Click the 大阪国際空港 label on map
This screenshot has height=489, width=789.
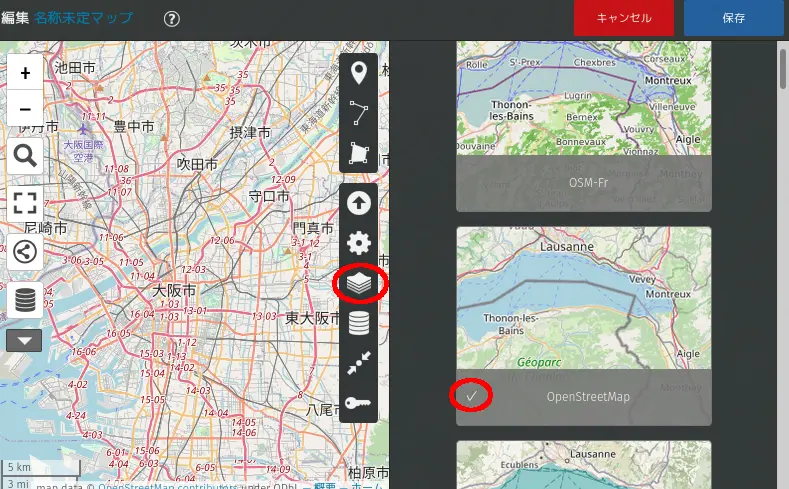click(83, 150)
